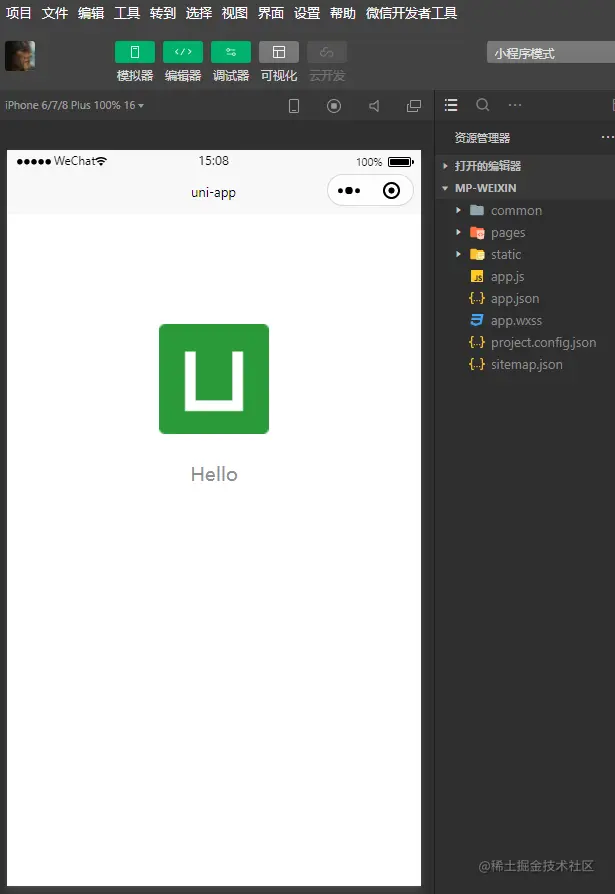Click the uni-app navigation title
Screen dimensions: 615x894
click(x=213, y=193)
